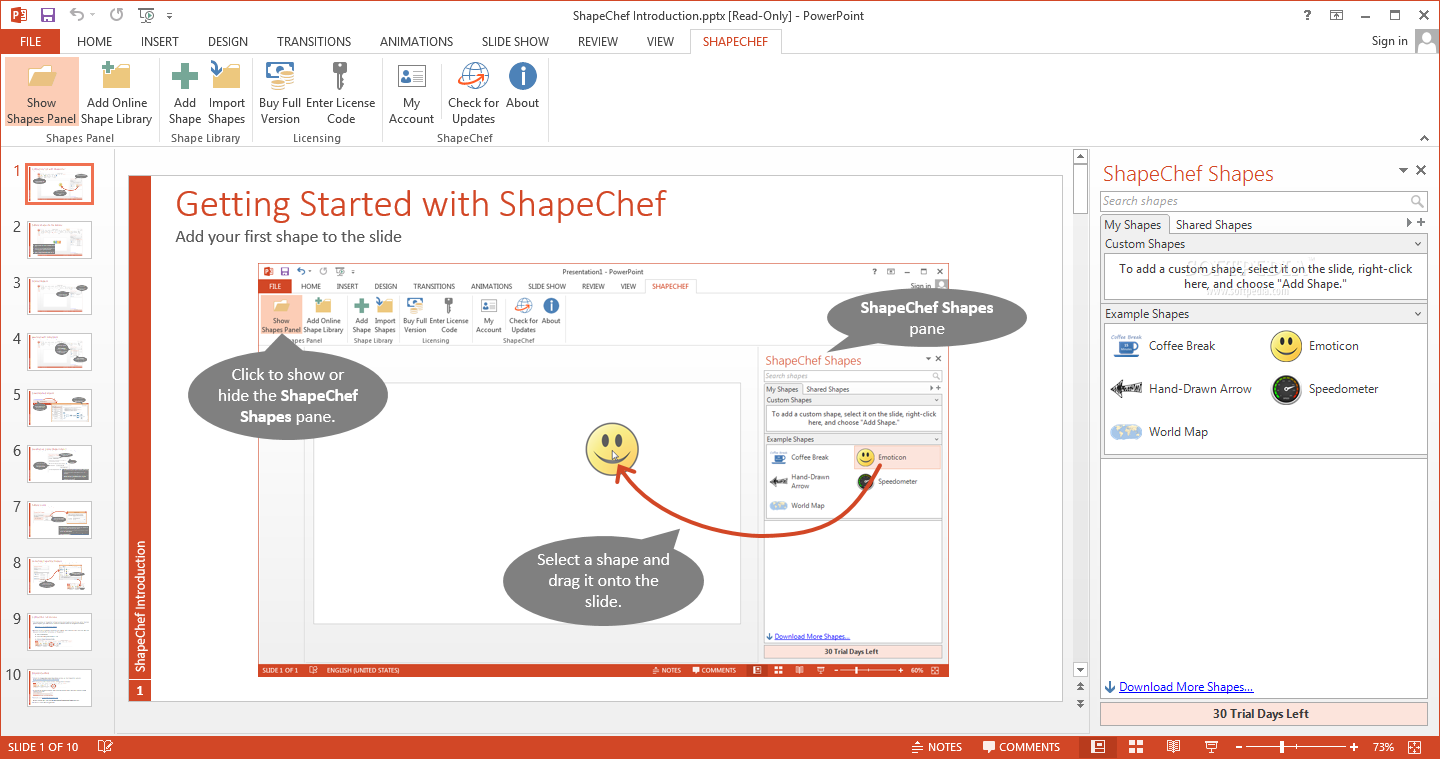Open the TRANSITIONS tab
Image resolution: width=1440 pixels, height=759 pixels.
[314, 42]
